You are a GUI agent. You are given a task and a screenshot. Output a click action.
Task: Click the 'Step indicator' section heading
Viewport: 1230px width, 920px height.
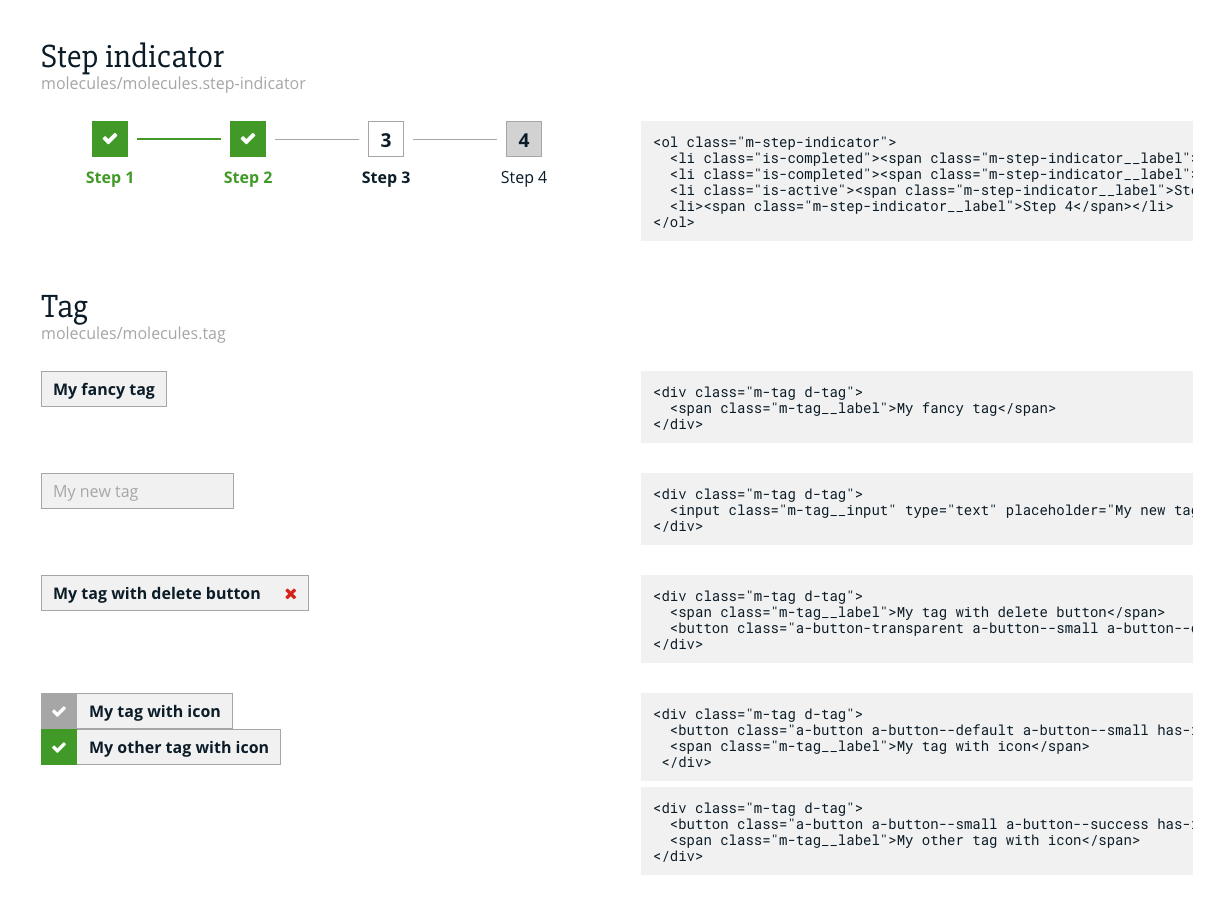tap(132, 56)
